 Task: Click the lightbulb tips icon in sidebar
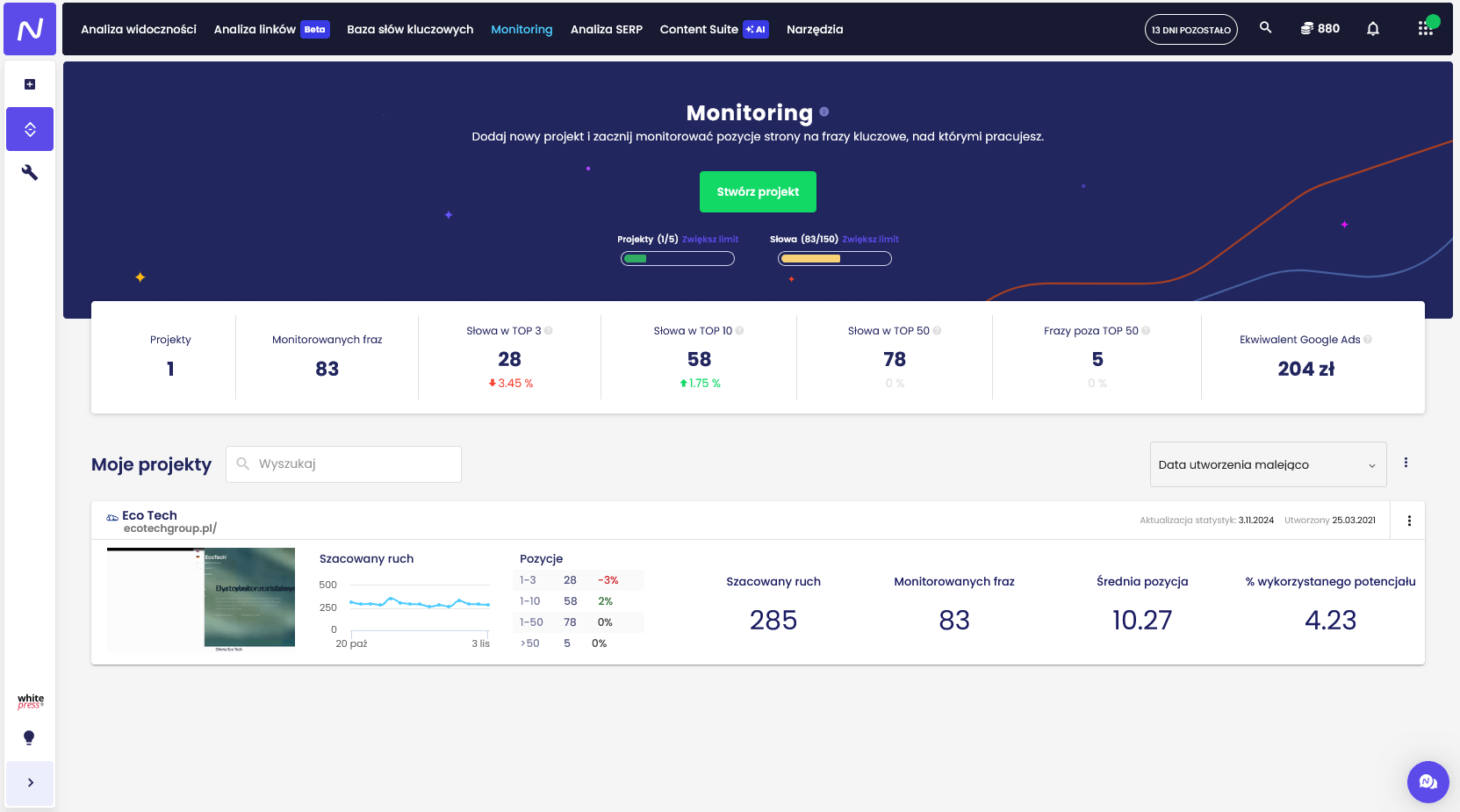pyautogui.click(x=29, y=737)
